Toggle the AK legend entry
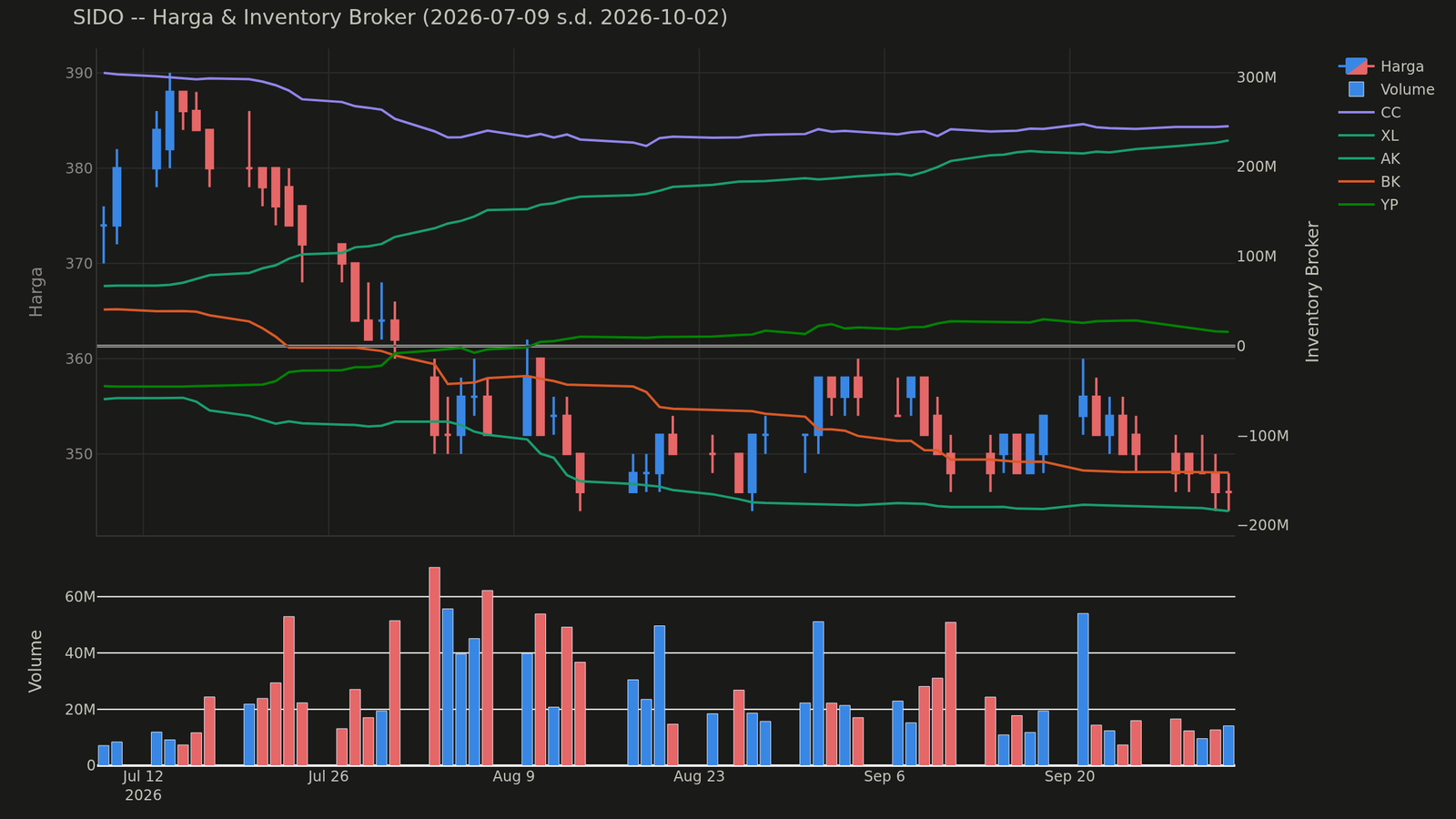The height and width of the screenshot is (819, 1456). pyautogui.click(x=1370, y=158)
